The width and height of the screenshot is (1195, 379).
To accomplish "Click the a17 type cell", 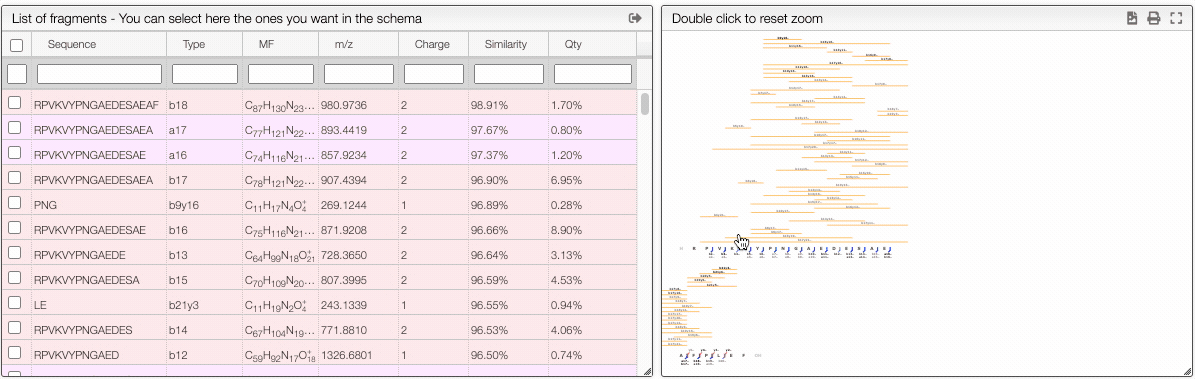I will 178,130.
